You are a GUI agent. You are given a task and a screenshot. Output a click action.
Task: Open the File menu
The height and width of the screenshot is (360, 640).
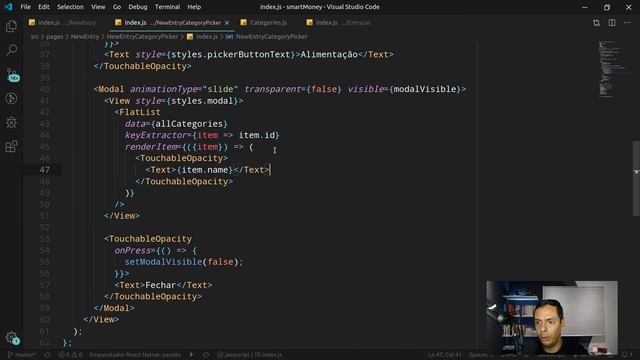[25, 7]
